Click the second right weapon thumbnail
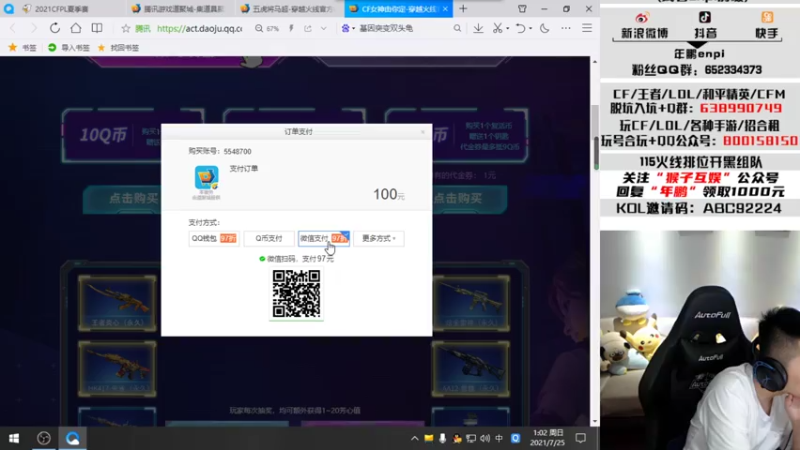Image resolution: width=800 pixels, height=450 pixels. 470,368
